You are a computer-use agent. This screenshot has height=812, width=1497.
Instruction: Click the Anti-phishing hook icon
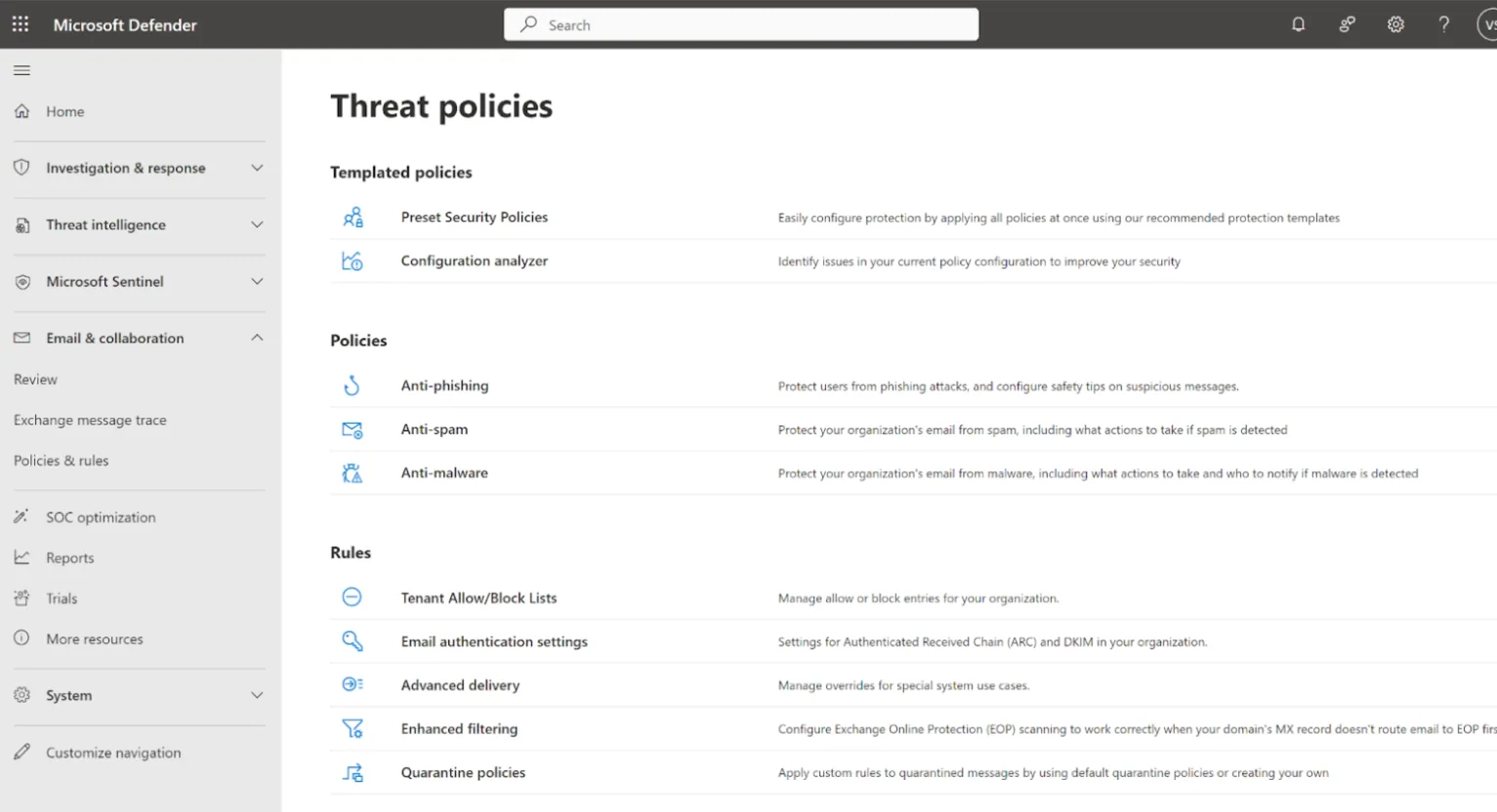tap(352, 386)
